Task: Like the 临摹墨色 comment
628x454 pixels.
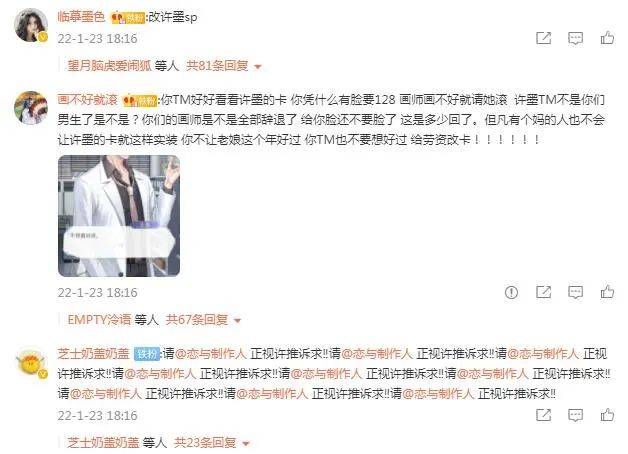Action: tap(607, 38)
